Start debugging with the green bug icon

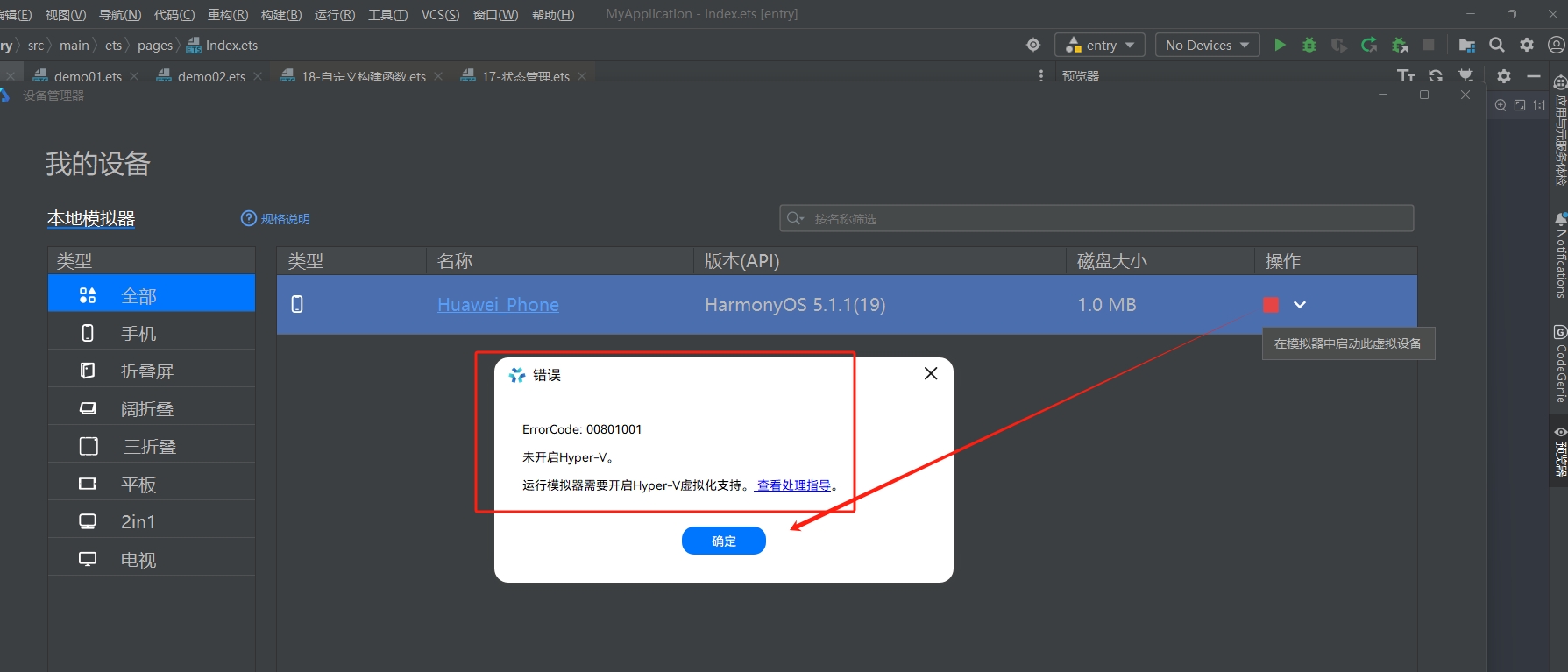coord(1309,45)
